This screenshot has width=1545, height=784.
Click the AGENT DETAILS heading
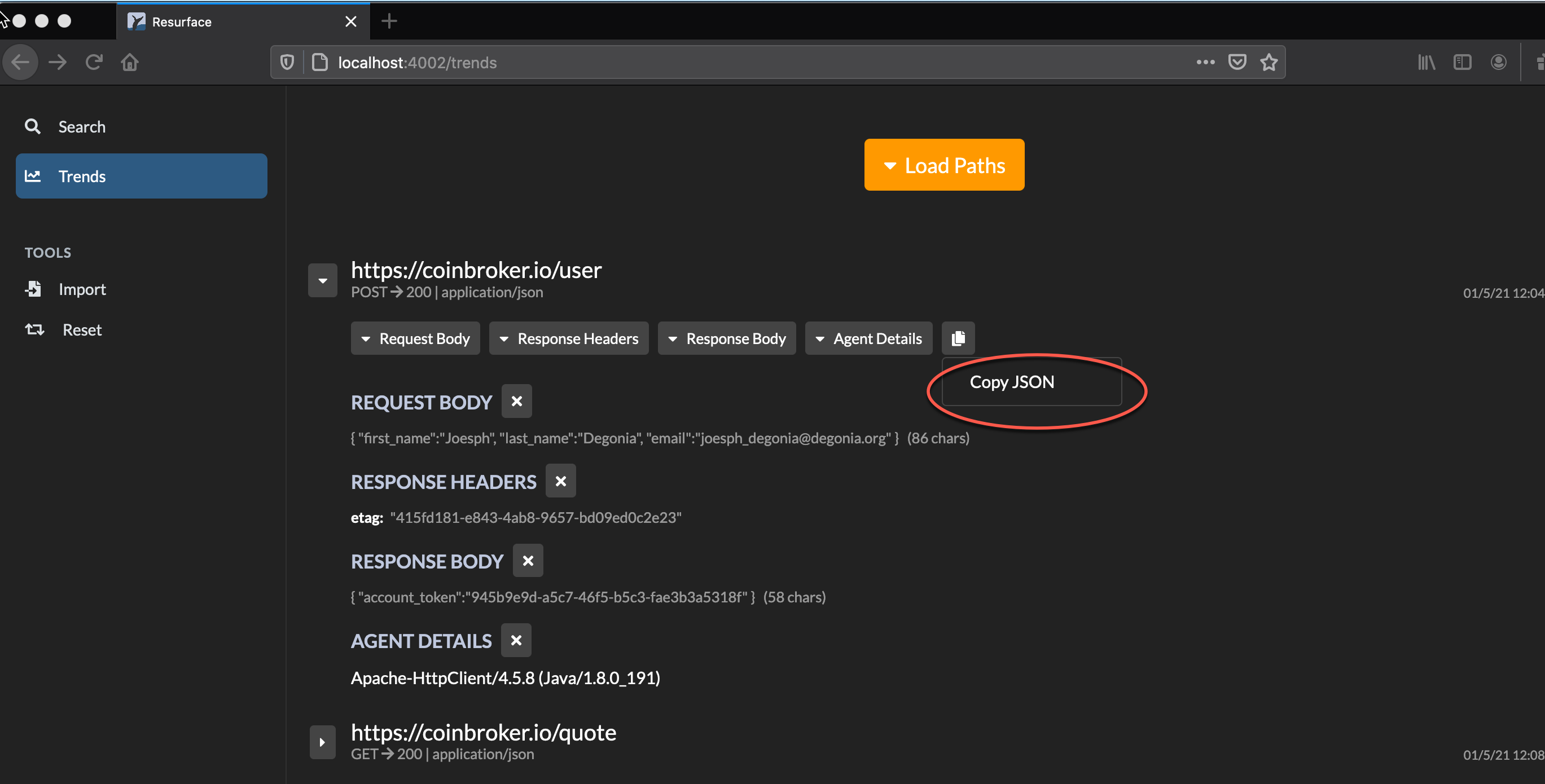click(421, 641)
